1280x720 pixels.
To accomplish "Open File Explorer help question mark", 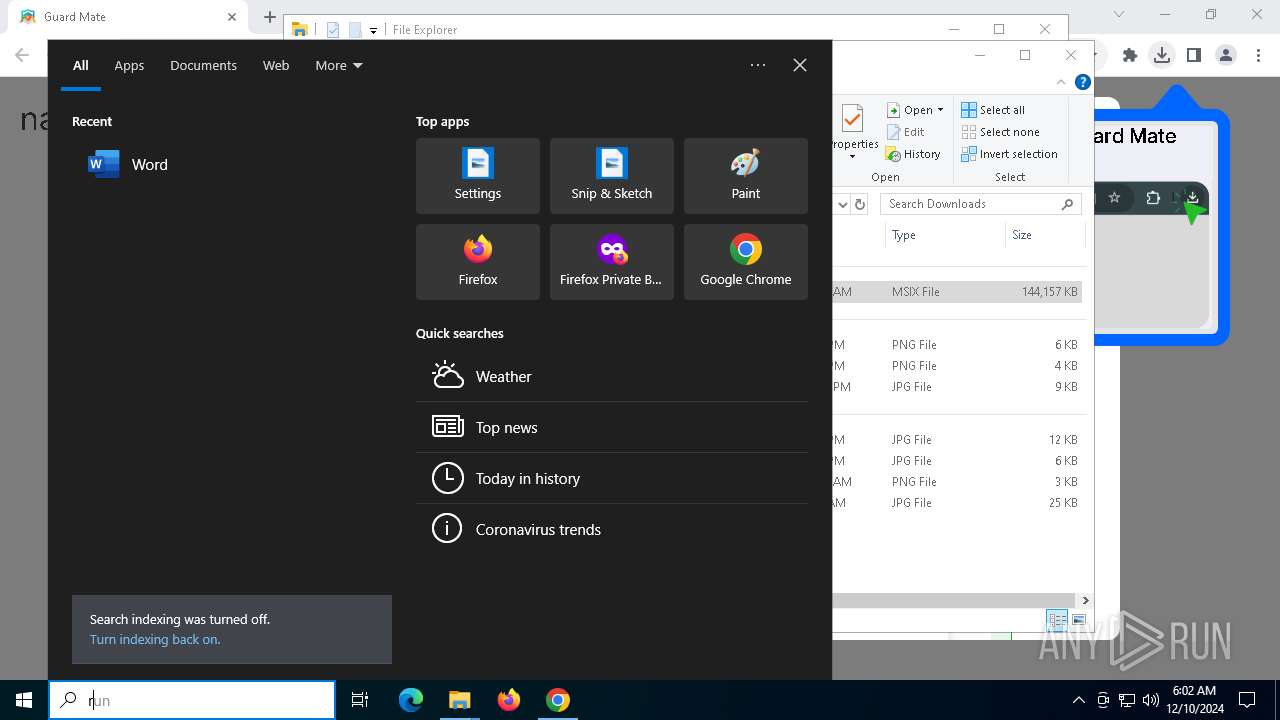I will point(1082,83).
